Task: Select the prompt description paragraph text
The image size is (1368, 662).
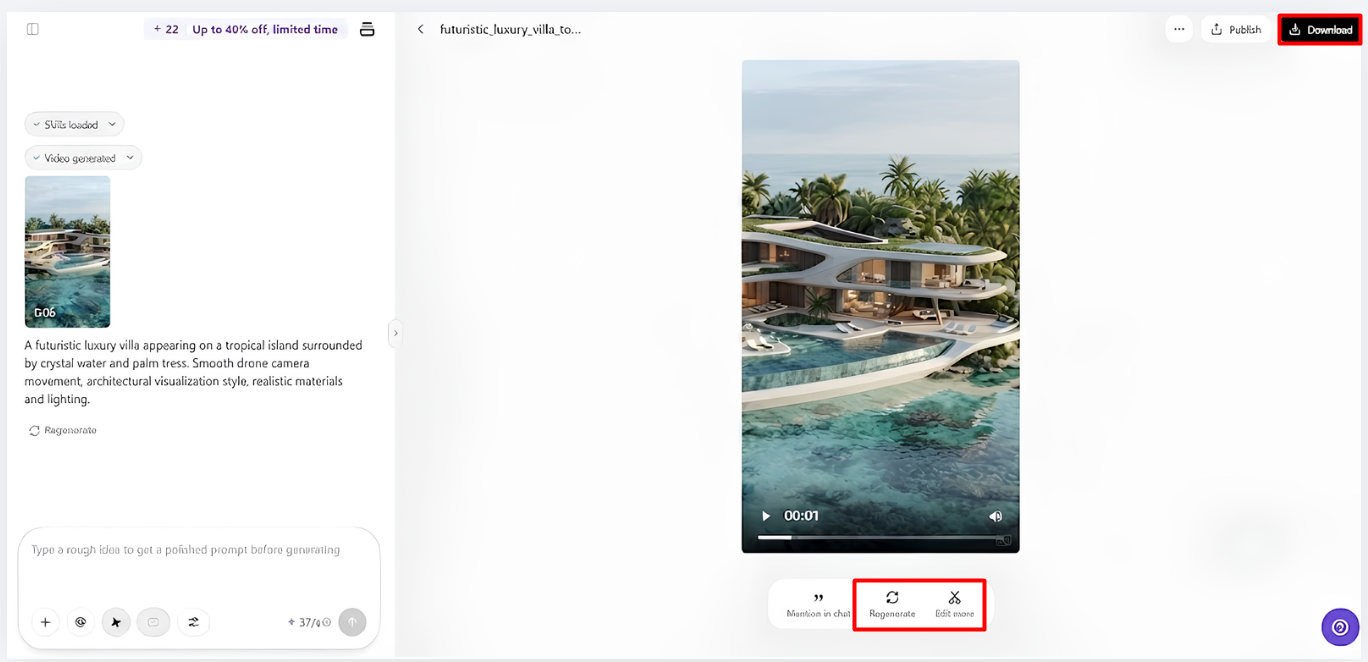Action: point(193,372)
